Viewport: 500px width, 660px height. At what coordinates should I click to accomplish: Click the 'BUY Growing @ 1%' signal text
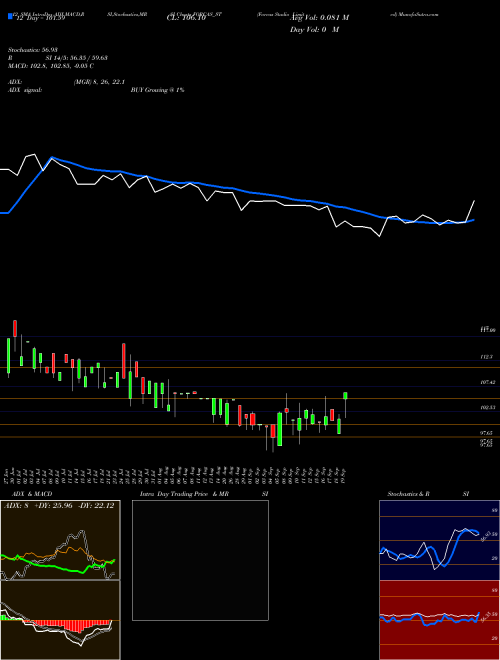(157, 90)
